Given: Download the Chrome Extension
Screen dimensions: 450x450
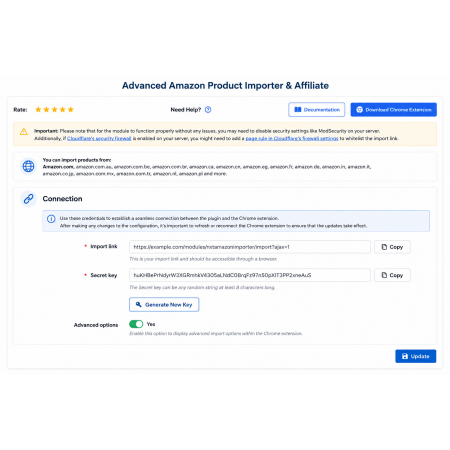Looking at the screenshot, I should click(394, 110).
